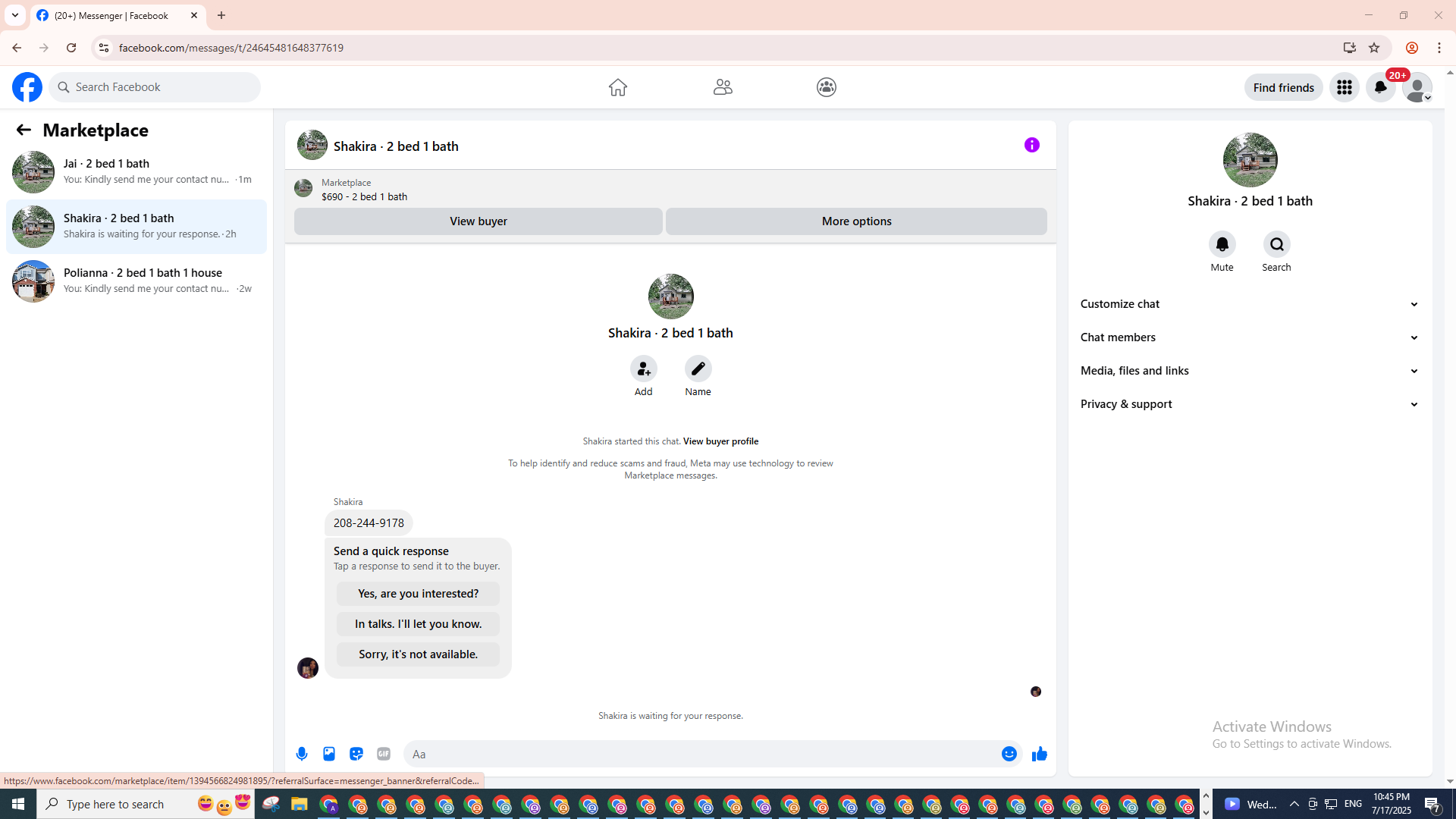Open conversation information icon
This screenshot has width=1456, height=819.
1032,145
